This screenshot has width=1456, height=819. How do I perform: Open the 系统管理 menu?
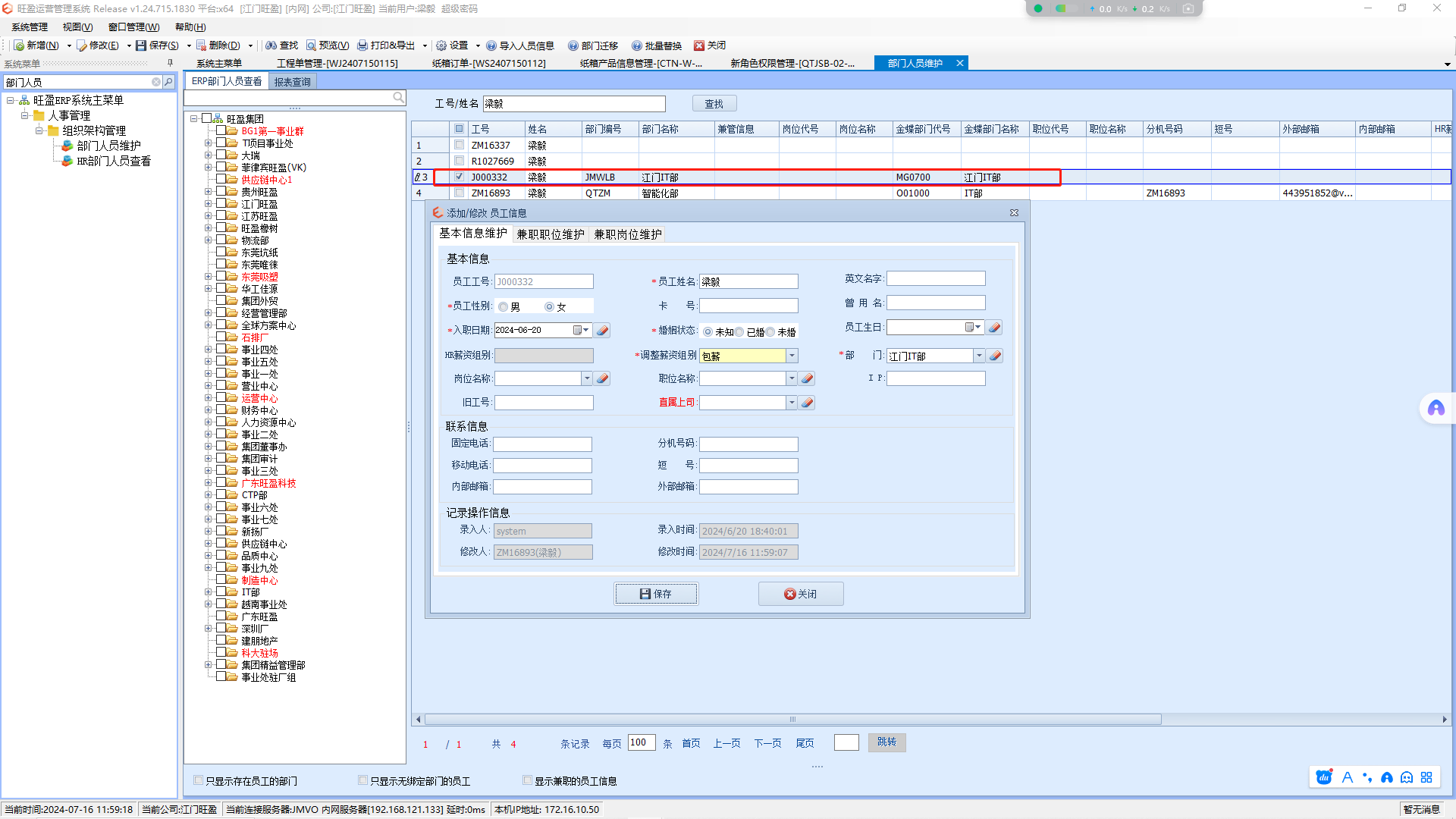30,27
